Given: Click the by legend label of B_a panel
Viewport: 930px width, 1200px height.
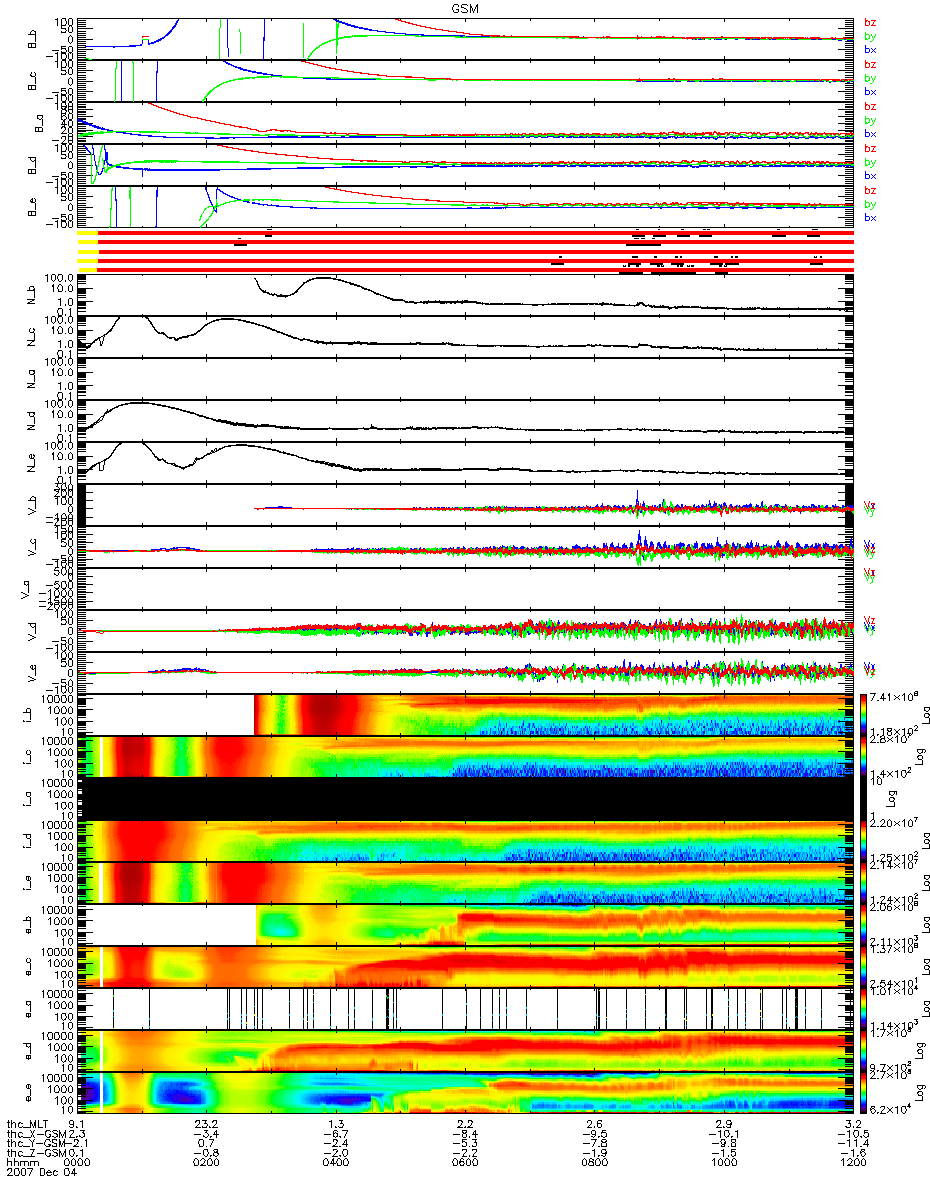Looking at the screenshot, I should [x=870, y=120].
